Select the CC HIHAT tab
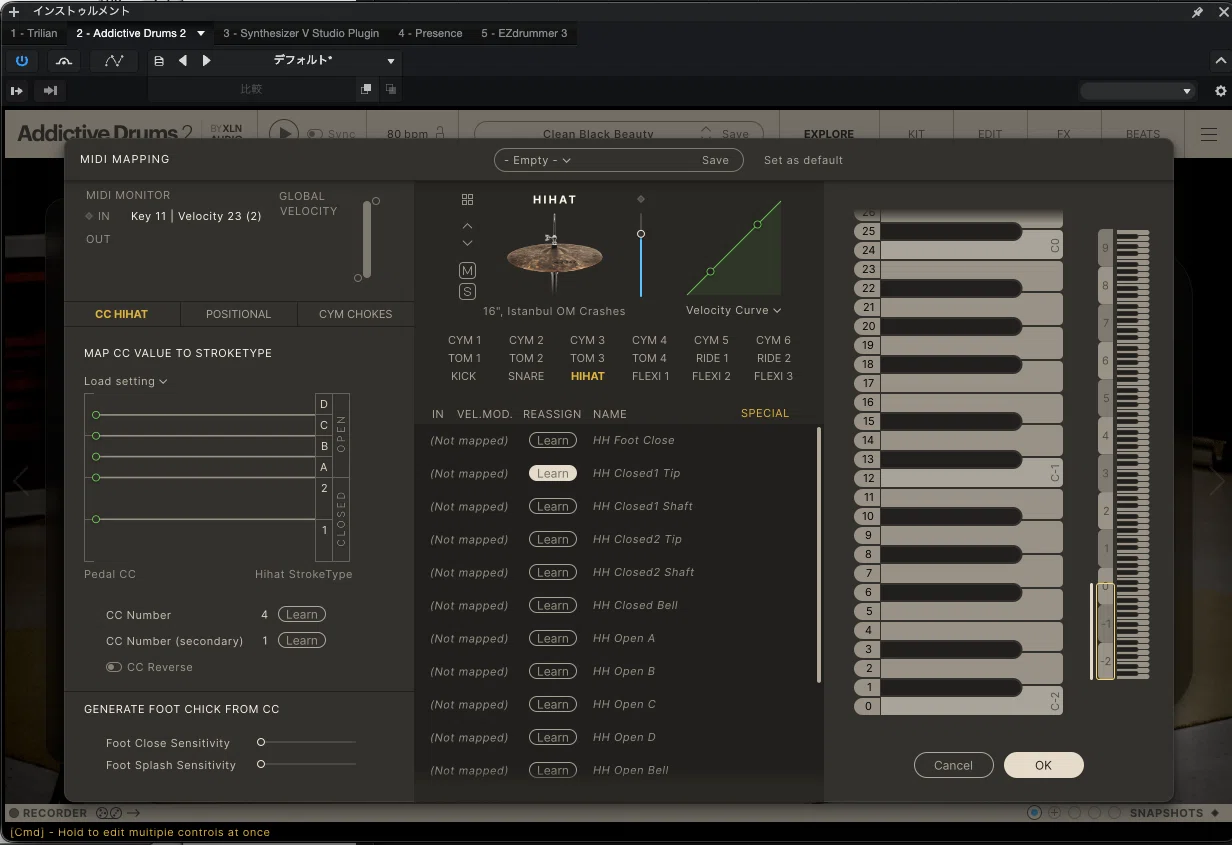 point(121,314)
